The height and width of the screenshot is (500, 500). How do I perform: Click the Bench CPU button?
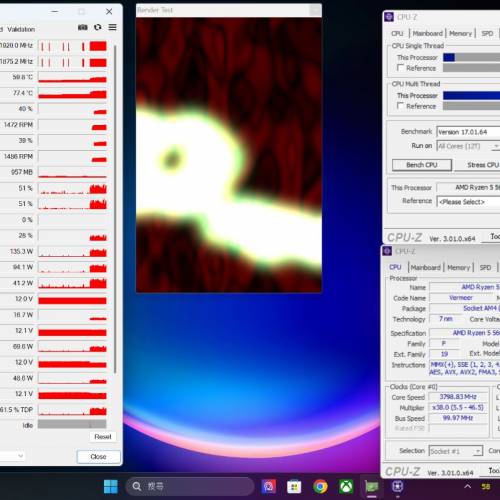click(422, 165)
